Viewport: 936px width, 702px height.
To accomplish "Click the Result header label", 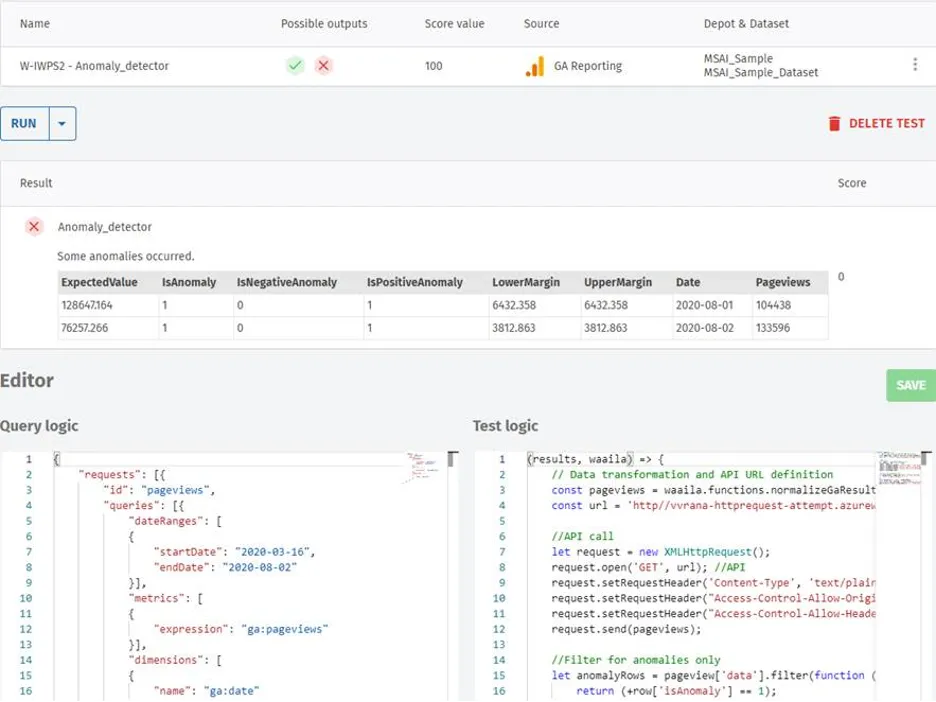I will (x=36, y=183).
